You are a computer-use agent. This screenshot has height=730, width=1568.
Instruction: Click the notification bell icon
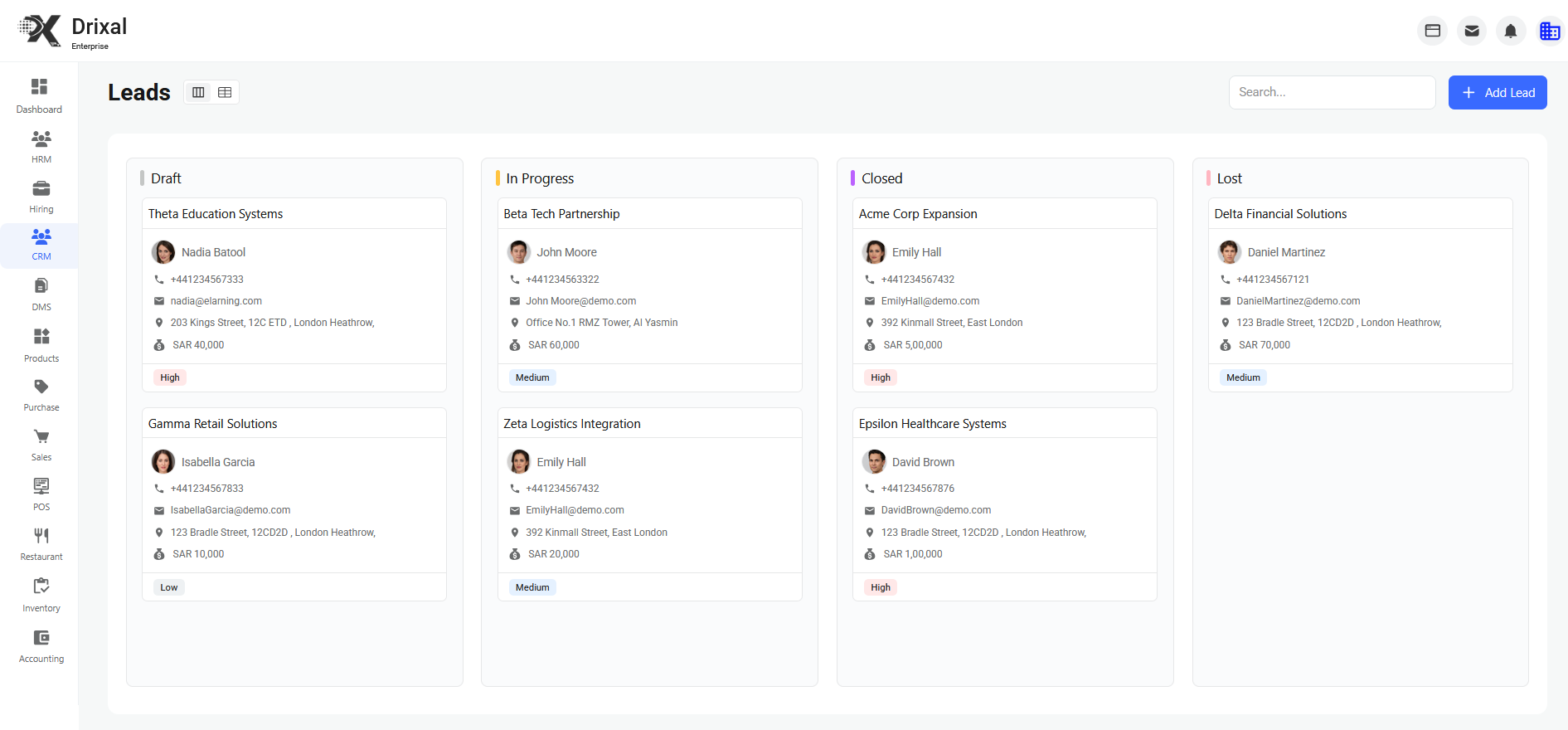[1510, 32]
